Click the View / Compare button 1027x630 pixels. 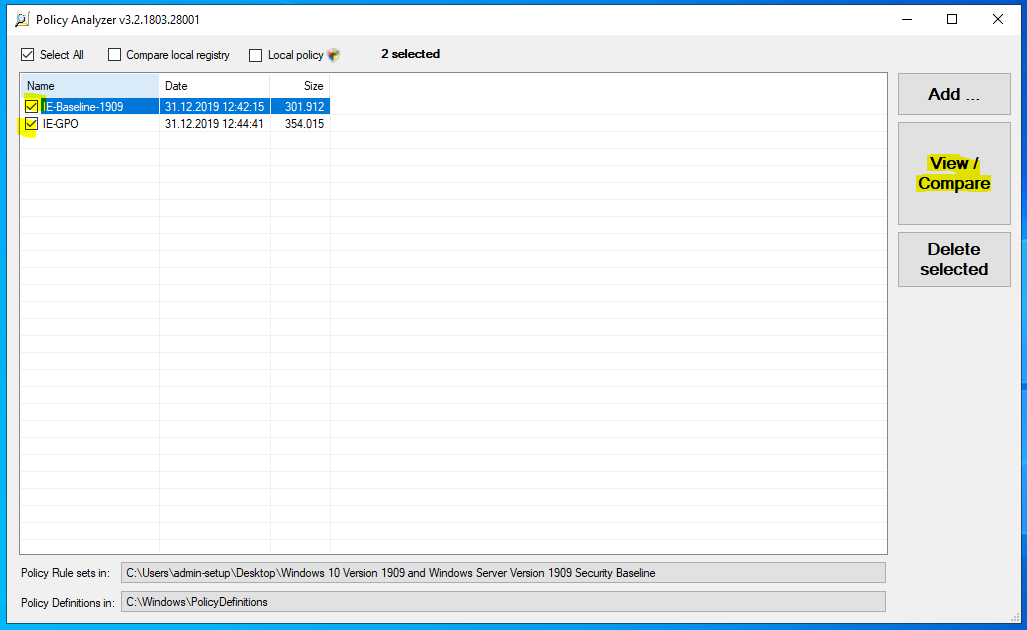954,173
